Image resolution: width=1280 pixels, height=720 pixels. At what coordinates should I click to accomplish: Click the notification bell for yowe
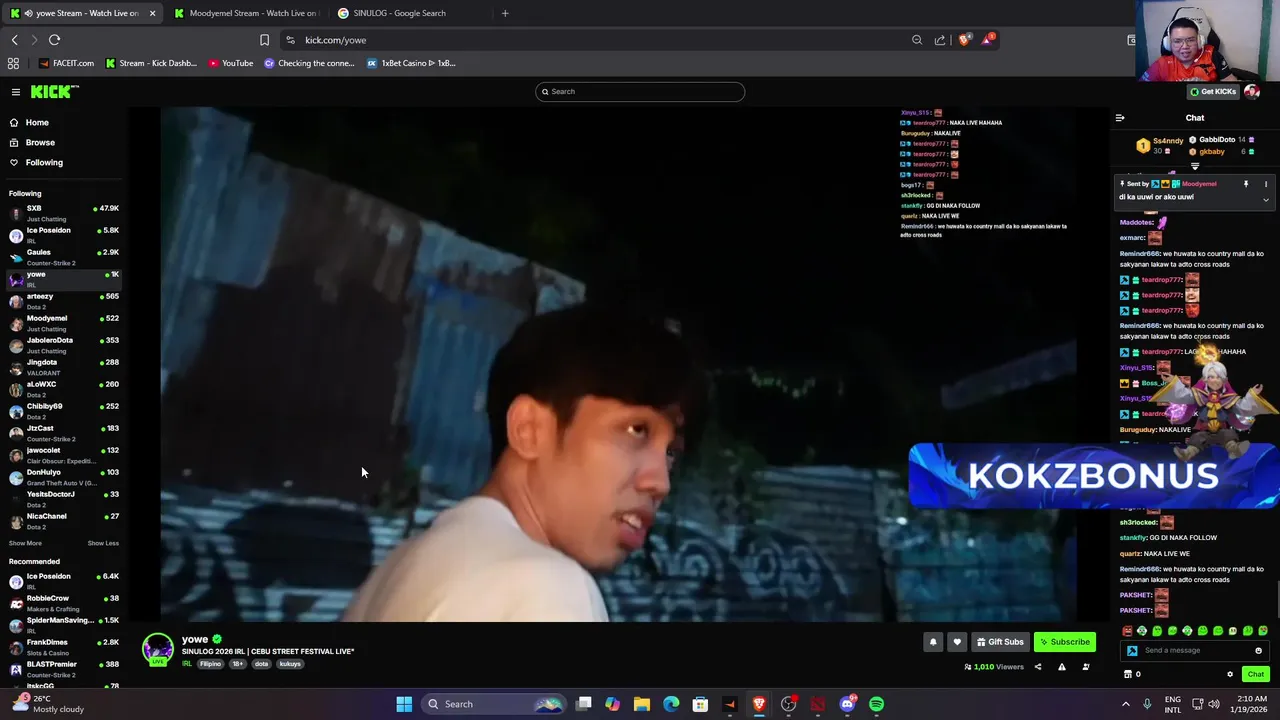pos(933,642)
